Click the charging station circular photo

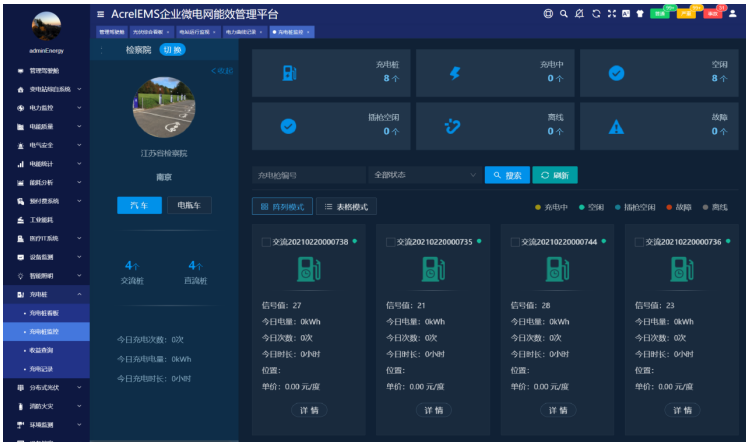click(164, 107)
